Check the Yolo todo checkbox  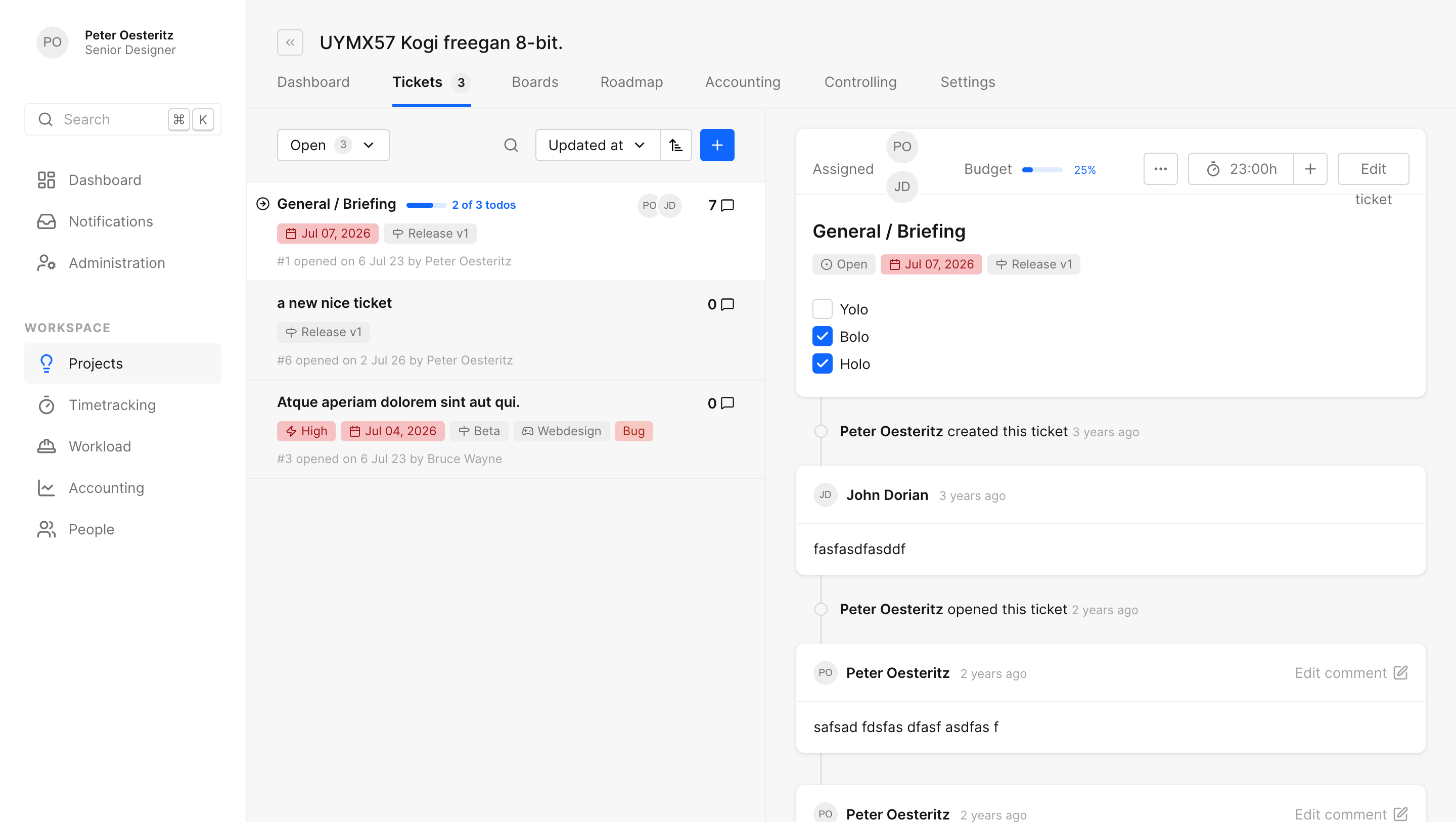click(x=823, y=309)
